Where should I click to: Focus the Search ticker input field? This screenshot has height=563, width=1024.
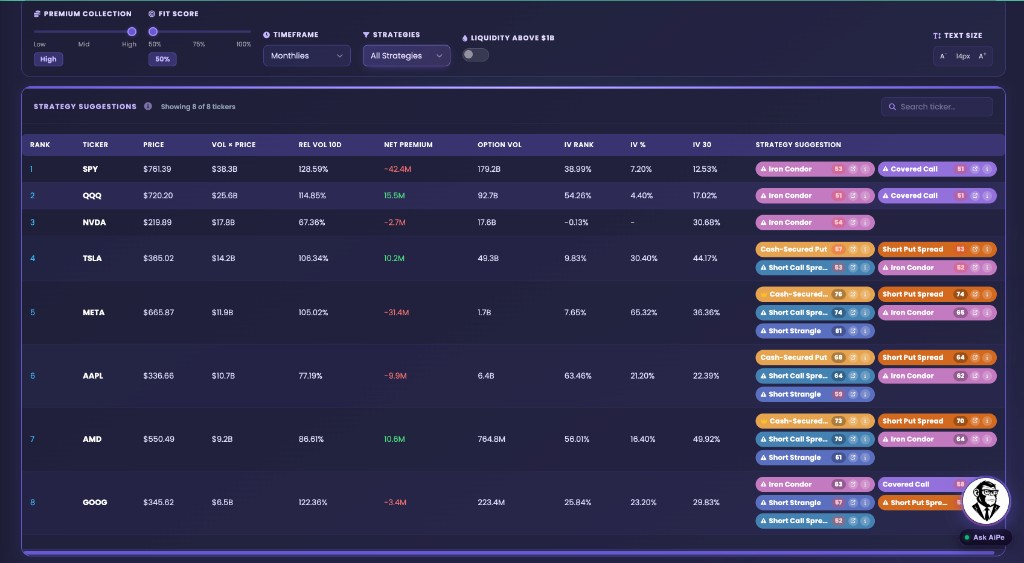pyautogui.click(x=937, y=107)
